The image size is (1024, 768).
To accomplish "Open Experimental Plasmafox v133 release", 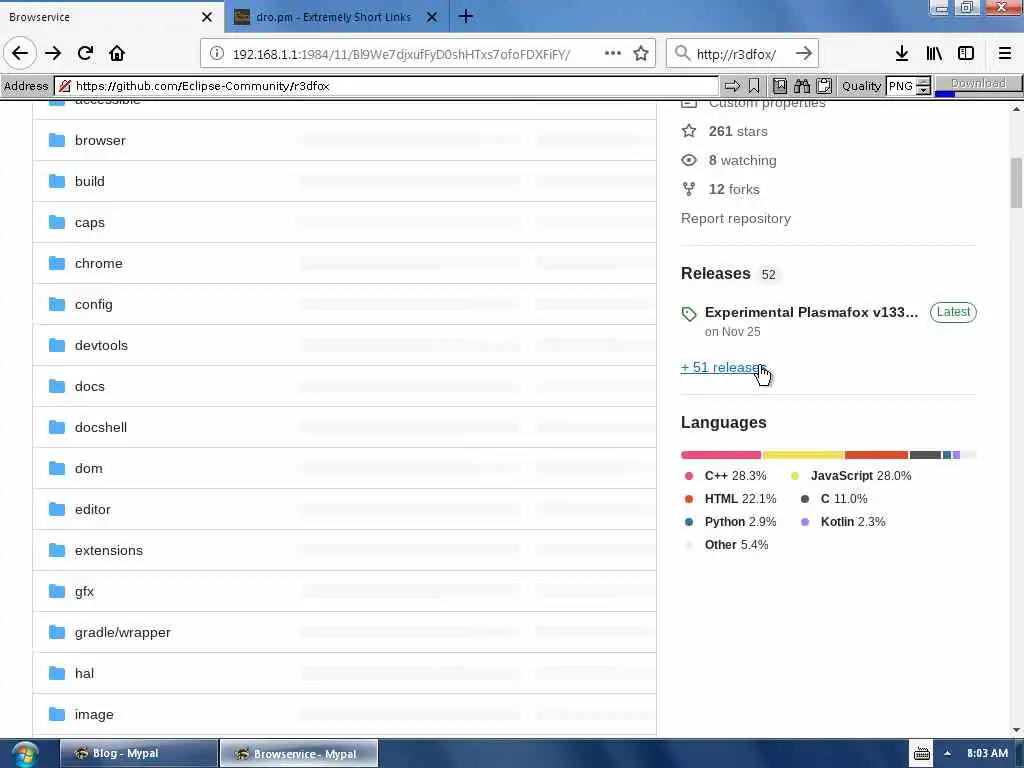I will 811,312.
